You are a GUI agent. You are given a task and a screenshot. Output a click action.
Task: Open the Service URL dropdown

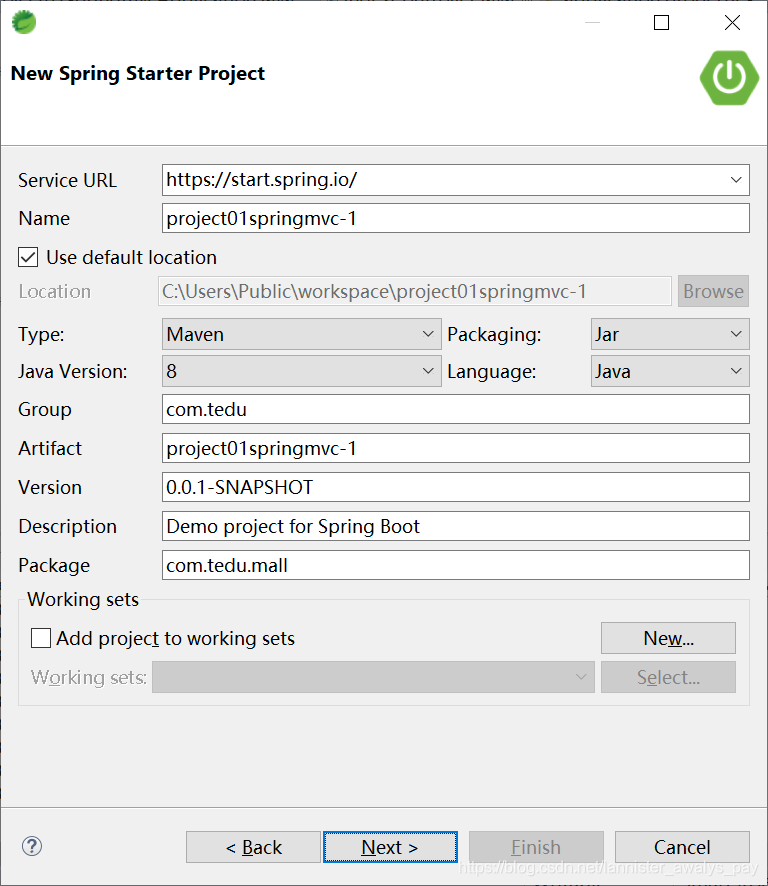click(x=737, y=180)
